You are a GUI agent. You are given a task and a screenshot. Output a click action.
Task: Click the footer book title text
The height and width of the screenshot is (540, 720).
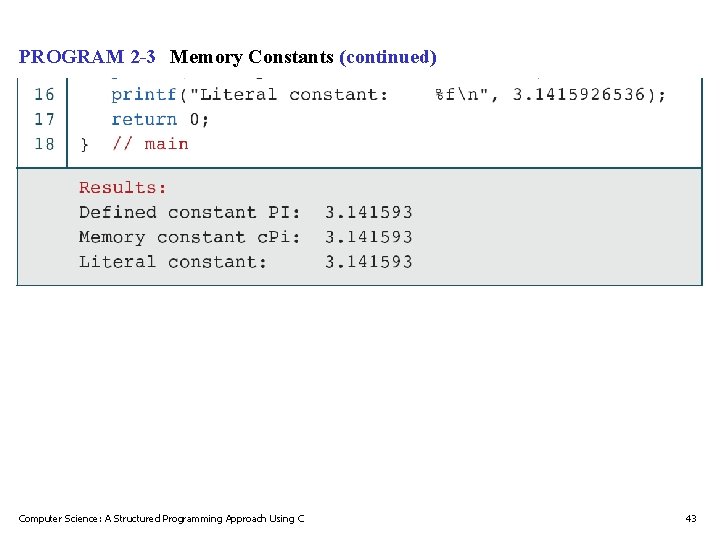tap(161, 519)
